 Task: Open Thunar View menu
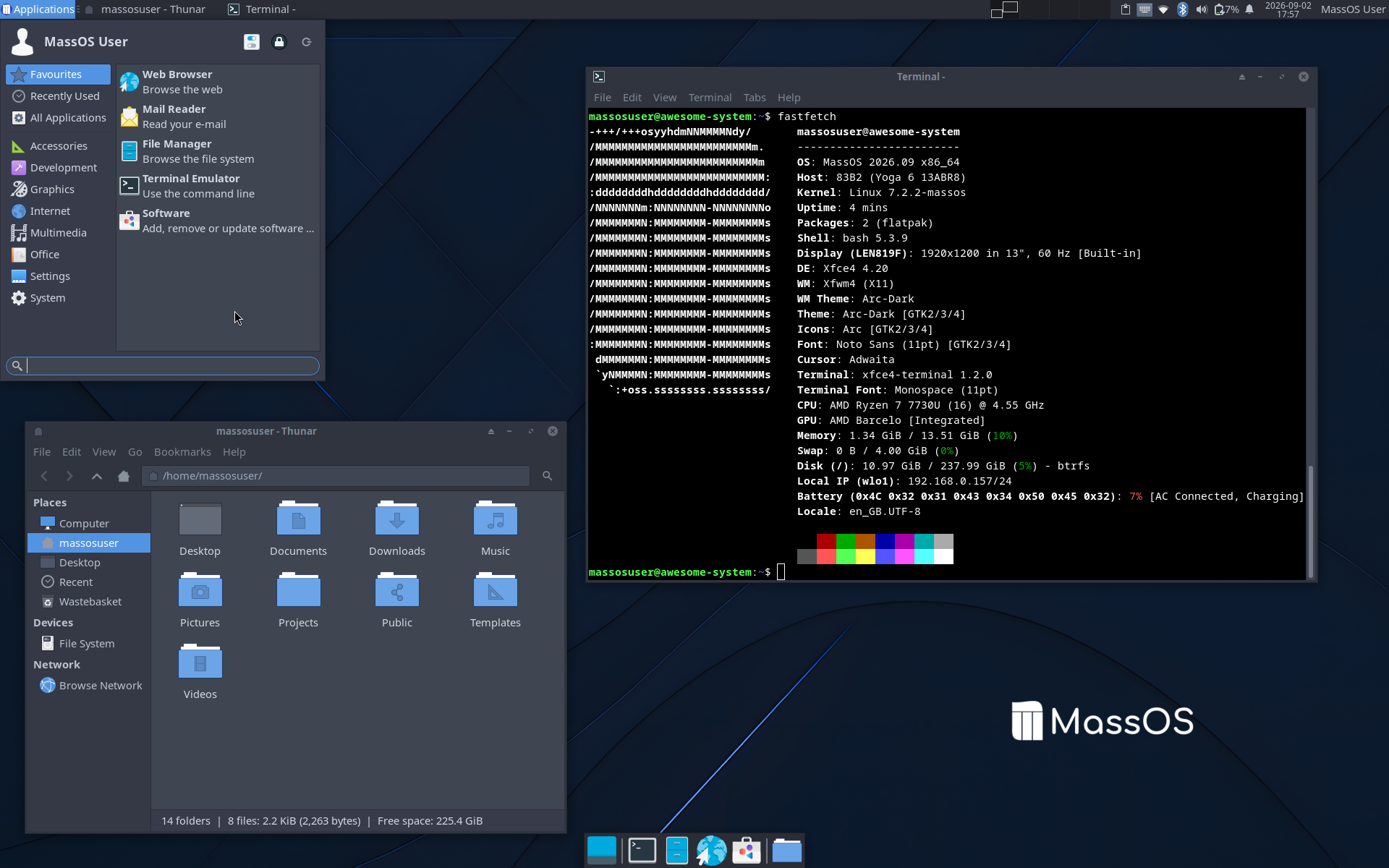click(104, 452)
